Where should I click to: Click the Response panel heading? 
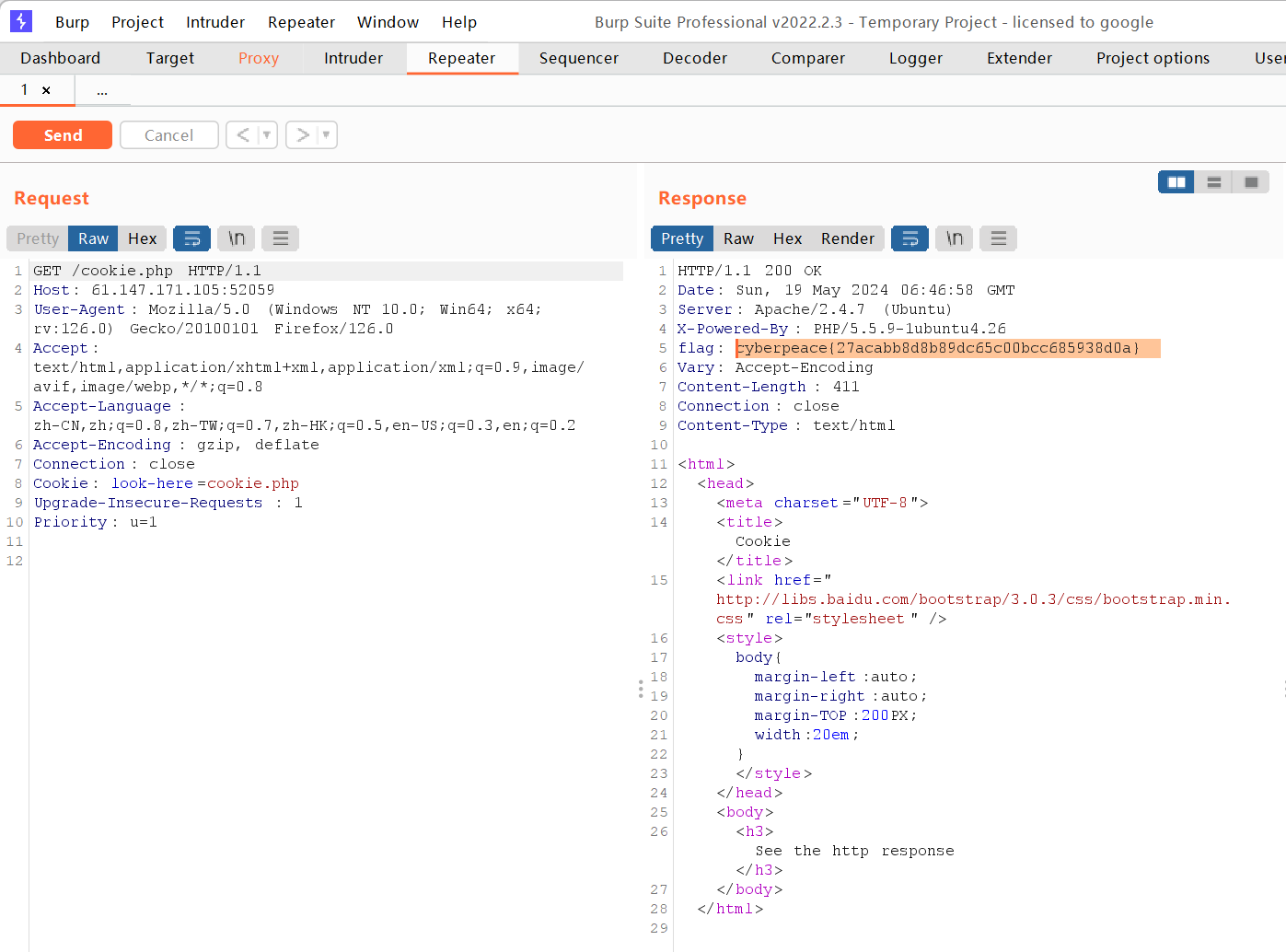coord(702,198)
